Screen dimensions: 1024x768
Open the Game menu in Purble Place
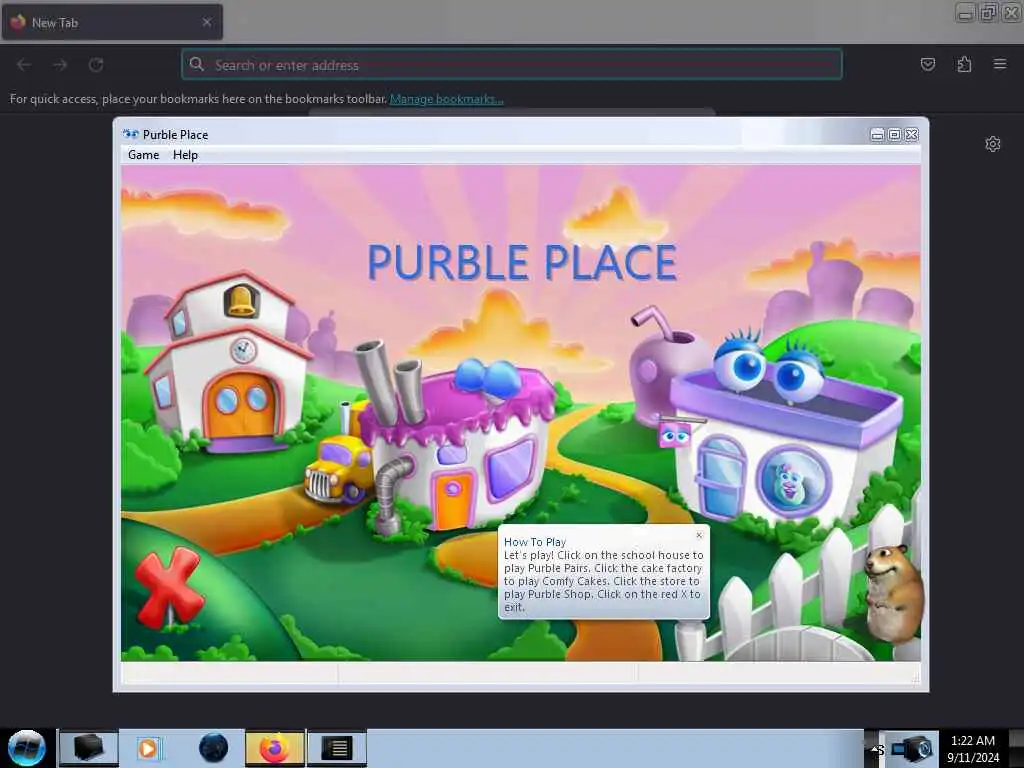point(144,155)
